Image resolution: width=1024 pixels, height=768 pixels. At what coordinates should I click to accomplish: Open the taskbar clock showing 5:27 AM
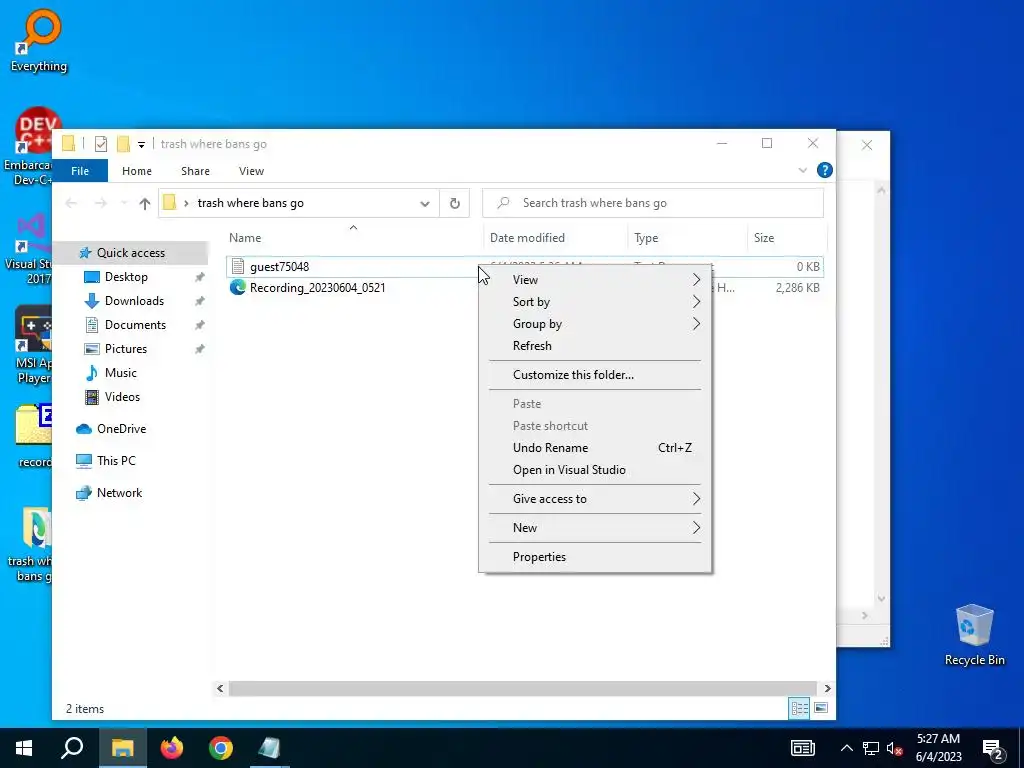point(938,748)
